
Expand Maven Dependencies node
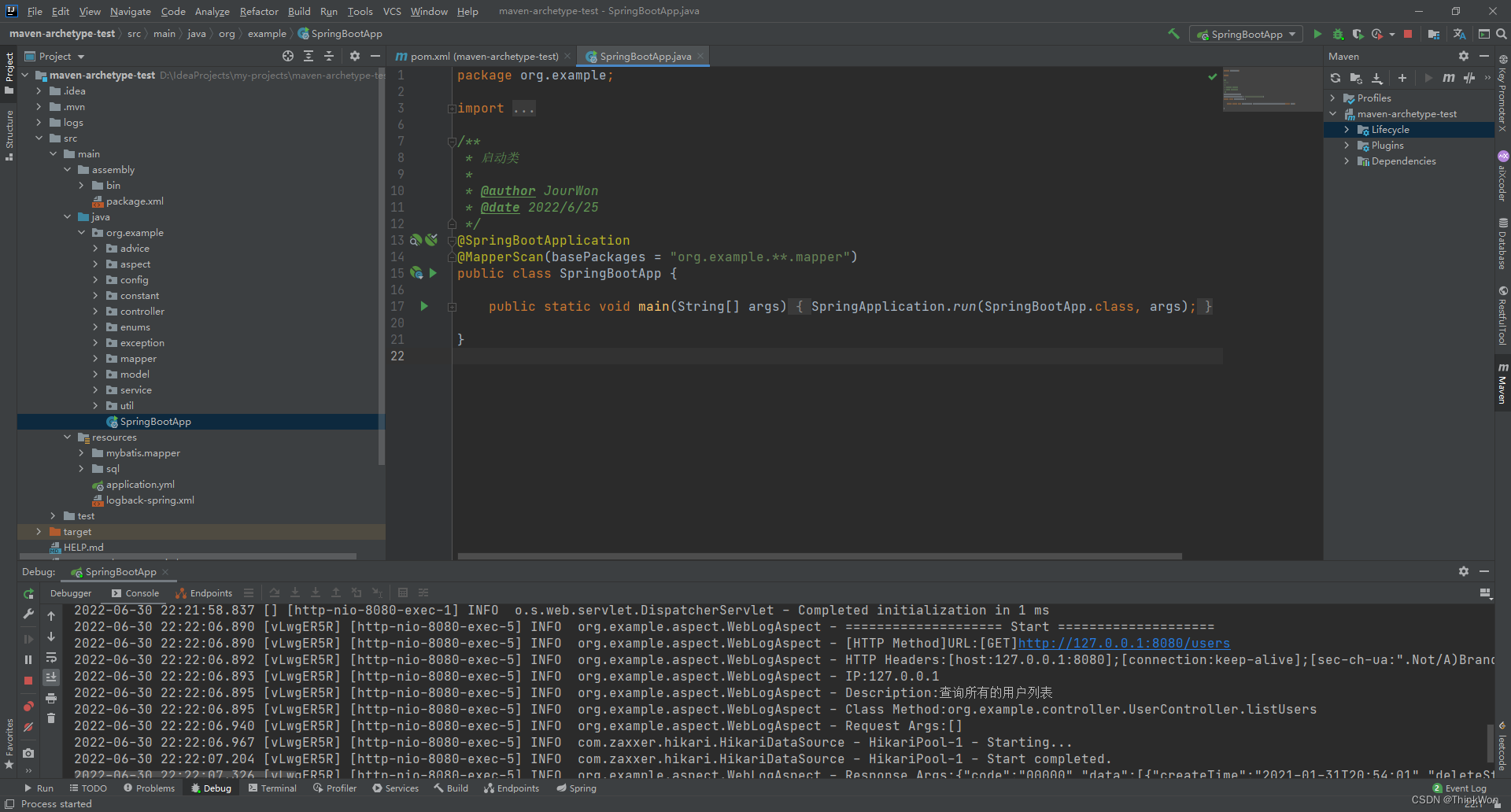[1347, 161]
